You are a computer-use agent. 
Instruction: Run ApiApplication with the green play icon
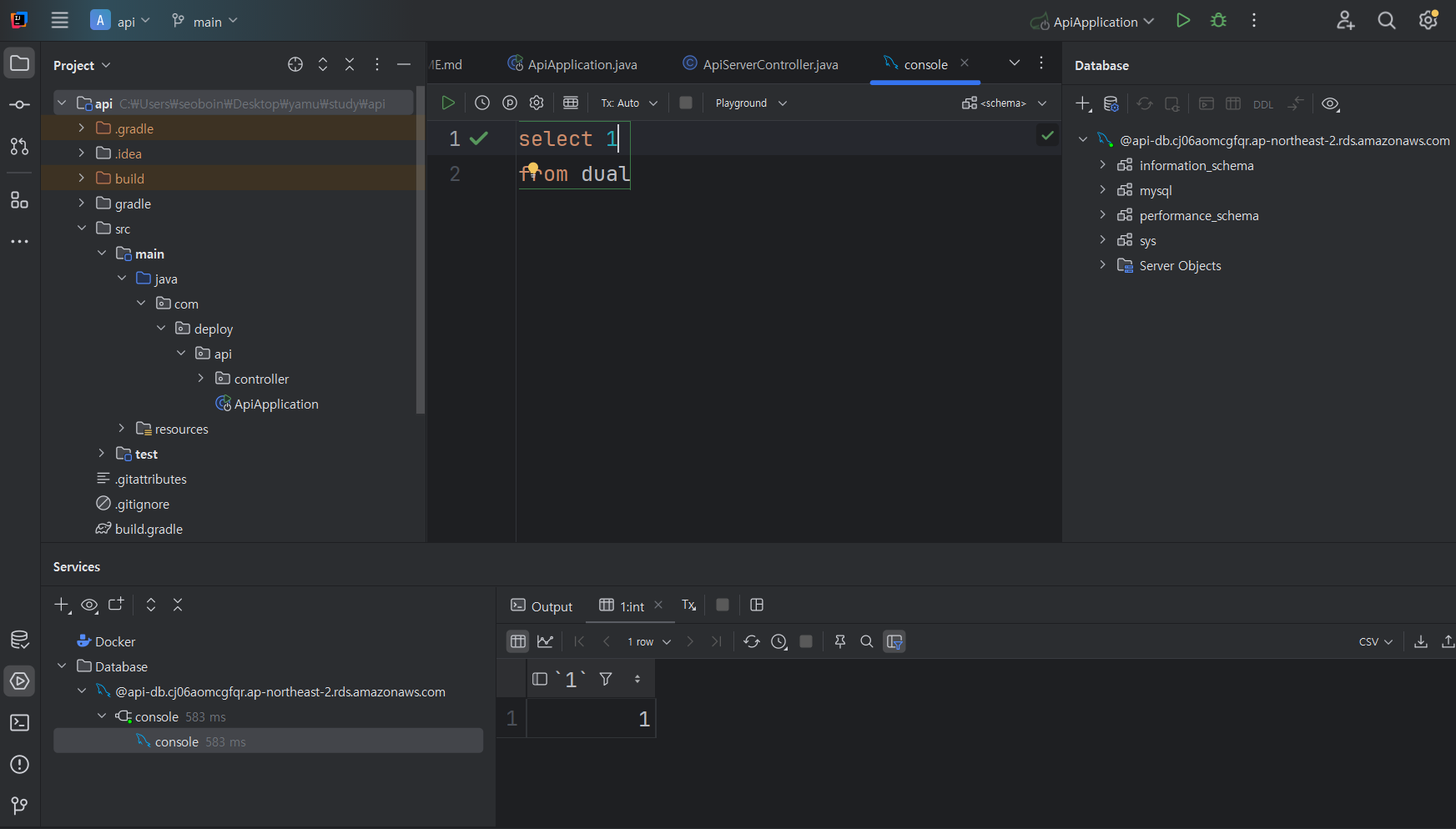coord(1182,21)
